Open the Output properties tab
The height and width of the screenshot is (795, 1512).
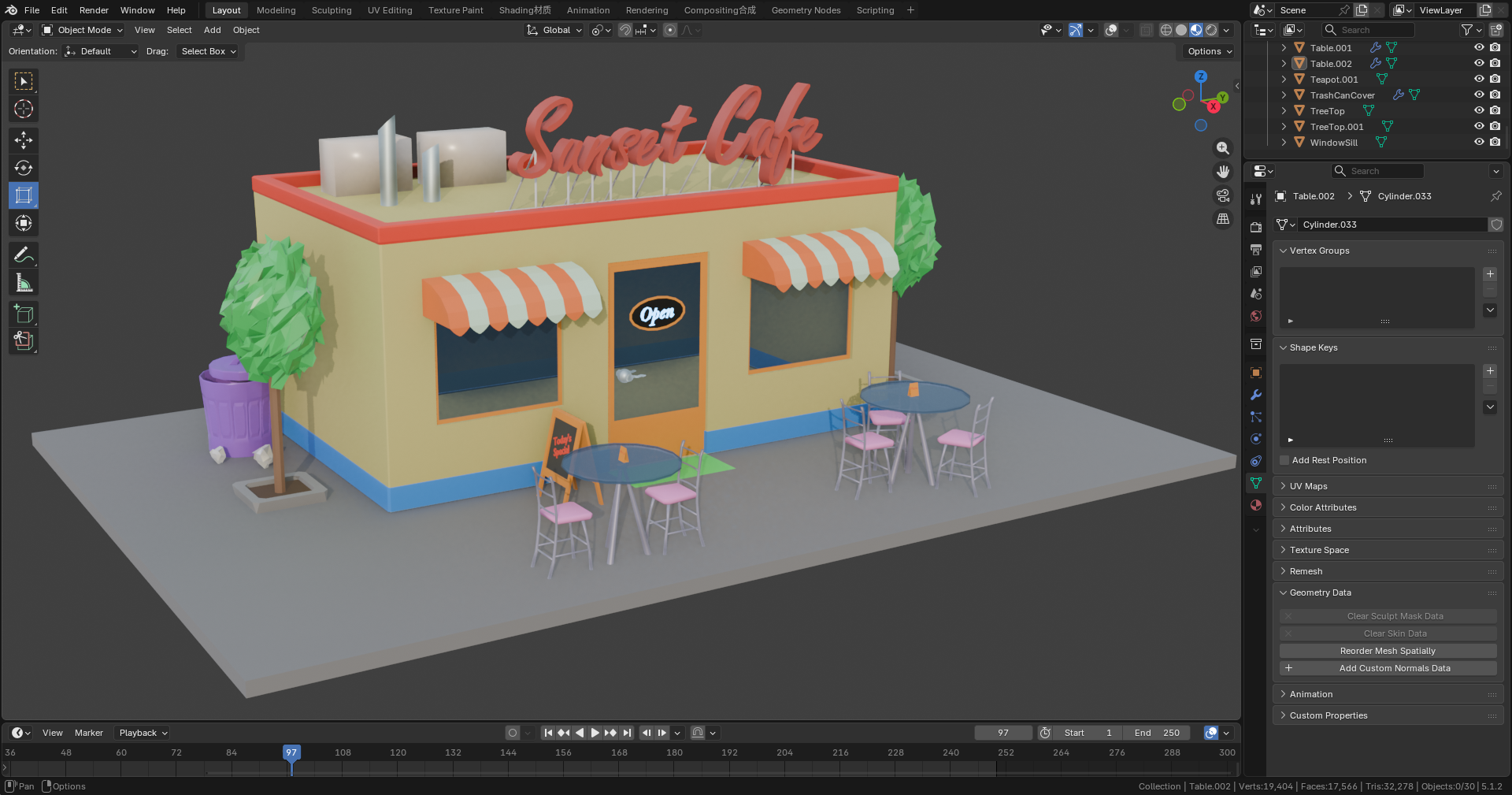1256,250
